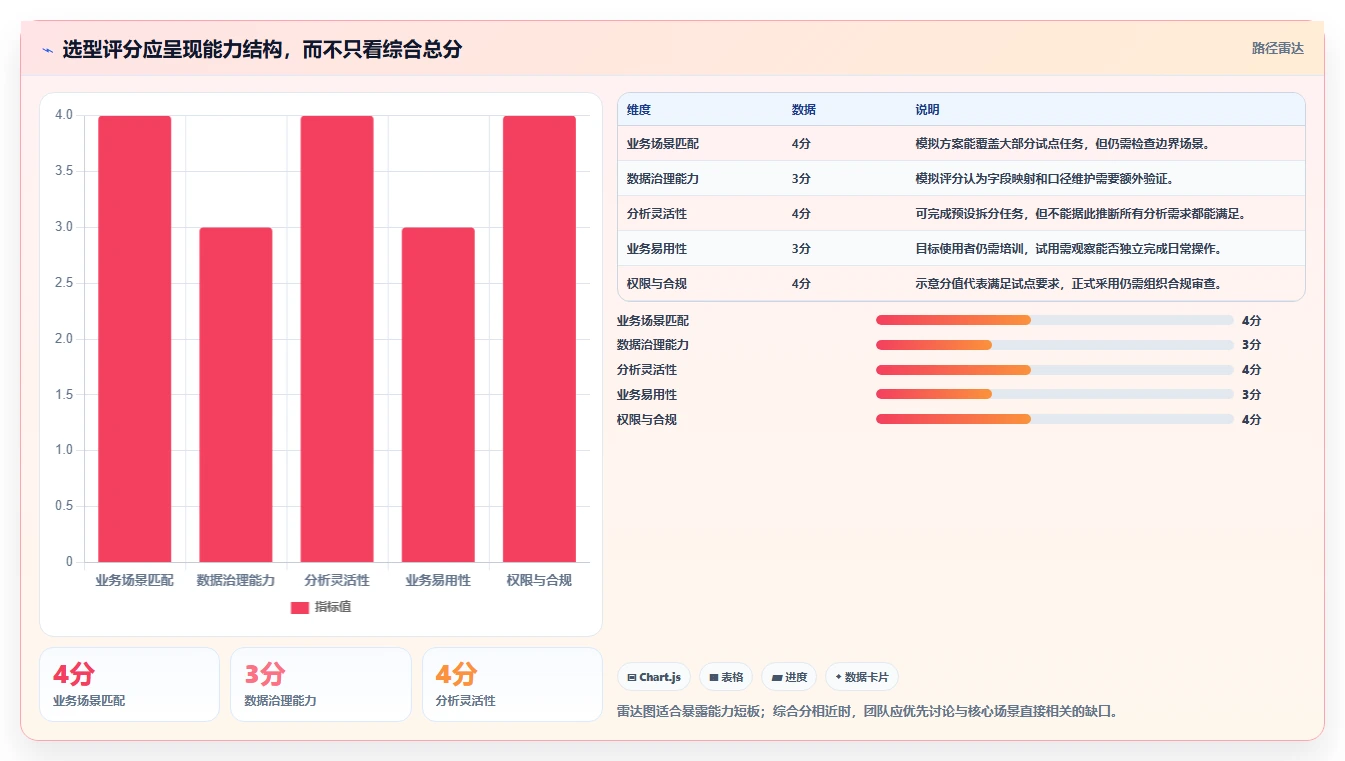The image size is (1345, 761).
Task: Click the red 指标值 legend swatch
Action: coord(299,607)
